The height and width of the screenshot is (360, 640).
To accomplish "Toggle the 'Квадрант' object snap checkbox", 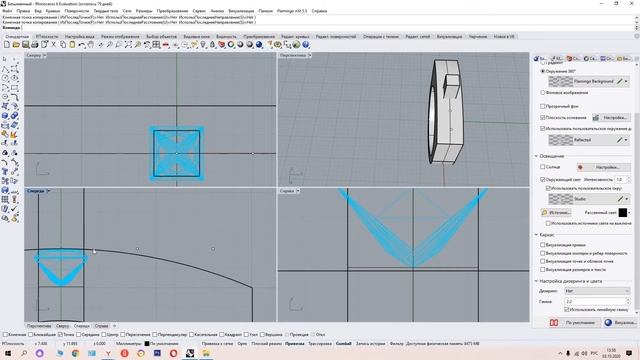I will coord(222,335).
